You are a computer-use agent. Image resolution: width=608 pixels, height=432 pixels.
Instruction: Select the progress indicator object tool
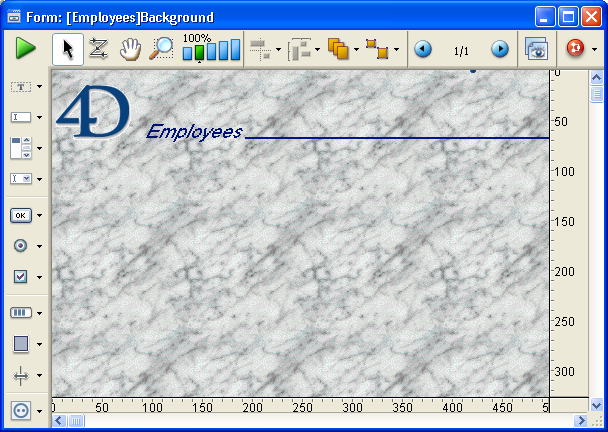[x=21, y=313]
